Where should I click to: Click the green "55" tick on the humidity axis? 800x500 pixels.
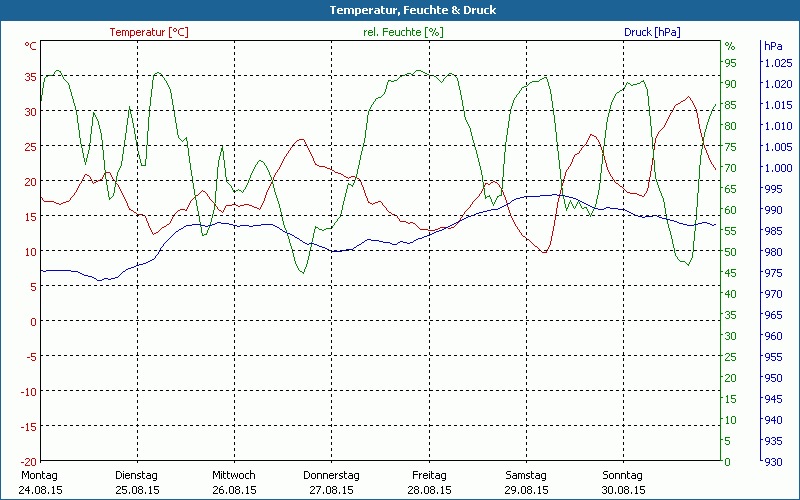(x=731, y=231)
